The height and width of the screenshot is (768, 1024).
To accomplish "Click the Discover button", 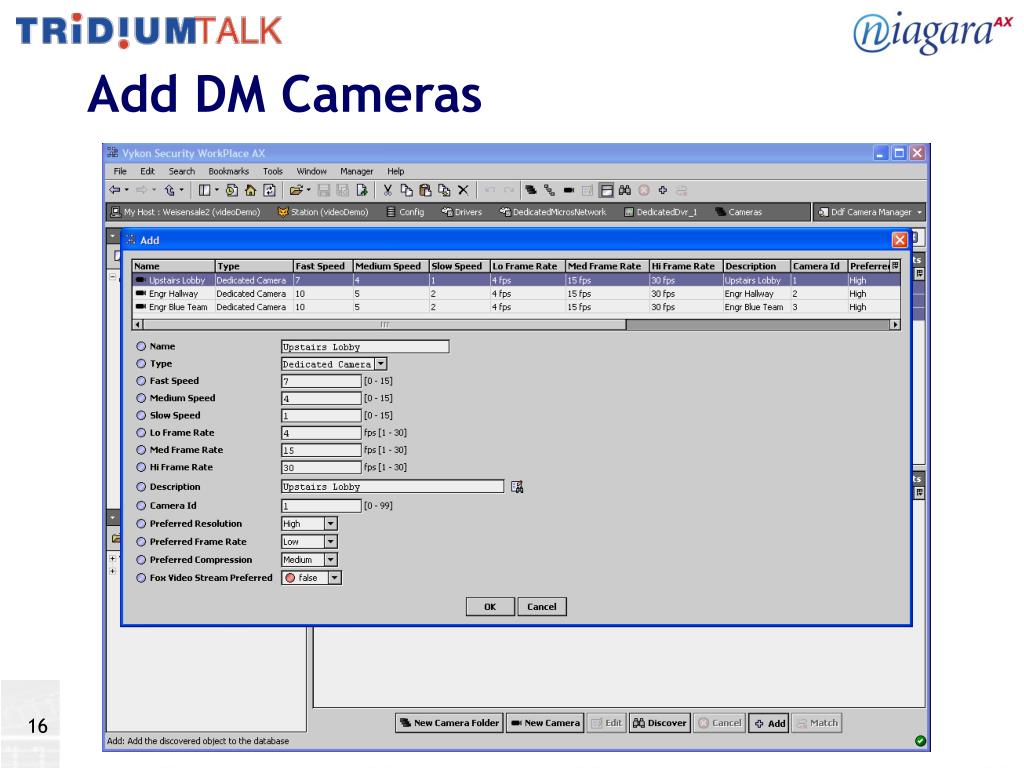I will click(660, 723).
